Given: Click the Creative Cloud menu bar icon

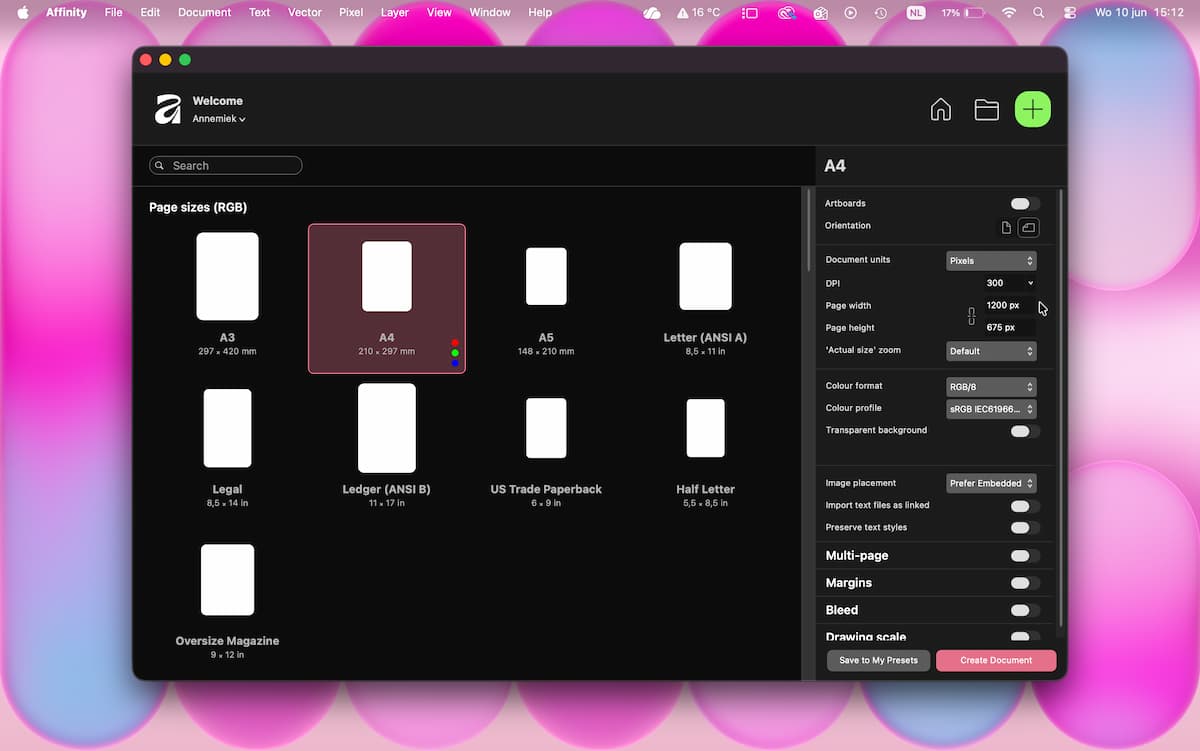Looking at the screenshot, I should pos(787,13).
